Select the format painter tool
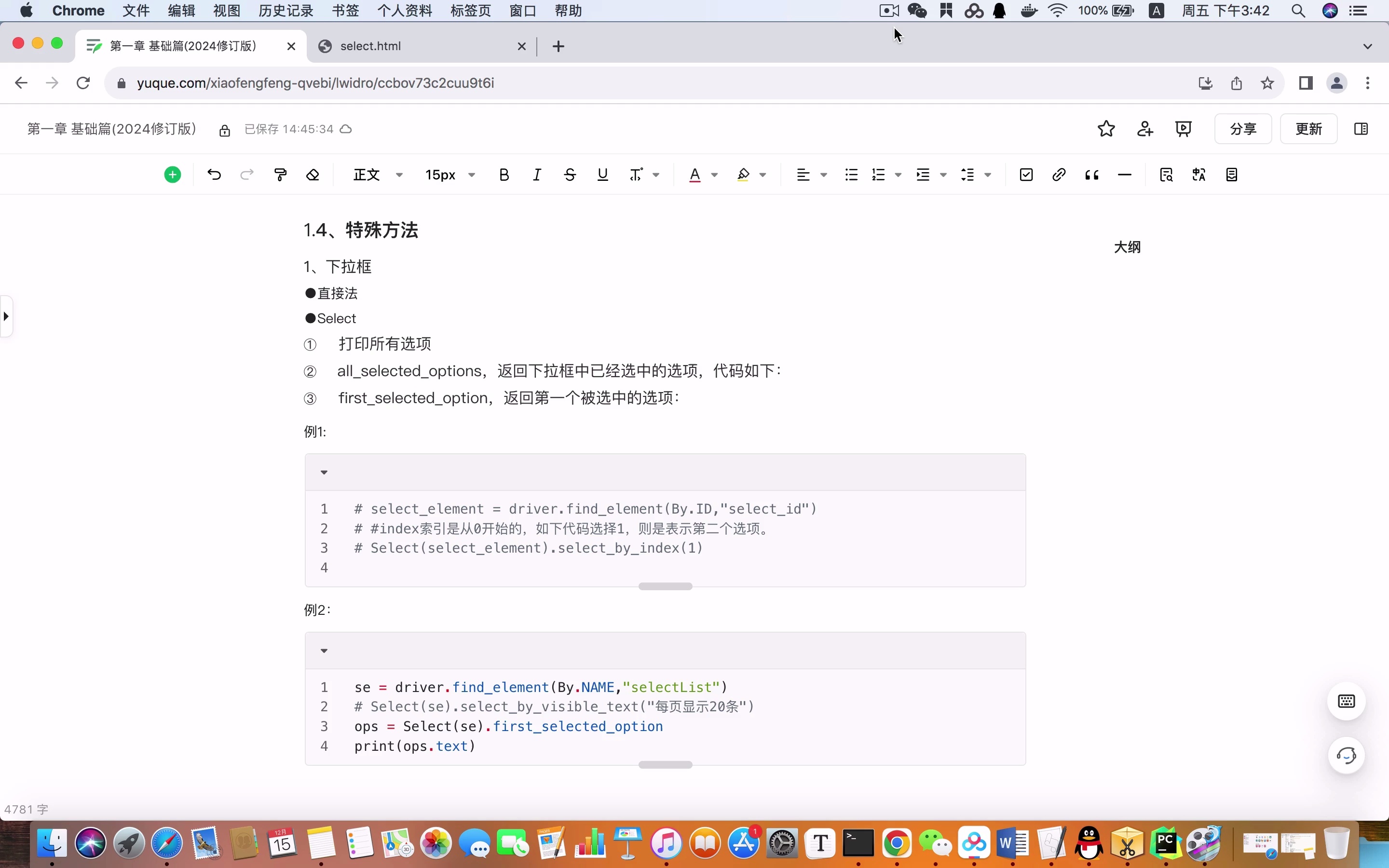Viewport: 1389px width, 868px height. [x=280, y=175]
